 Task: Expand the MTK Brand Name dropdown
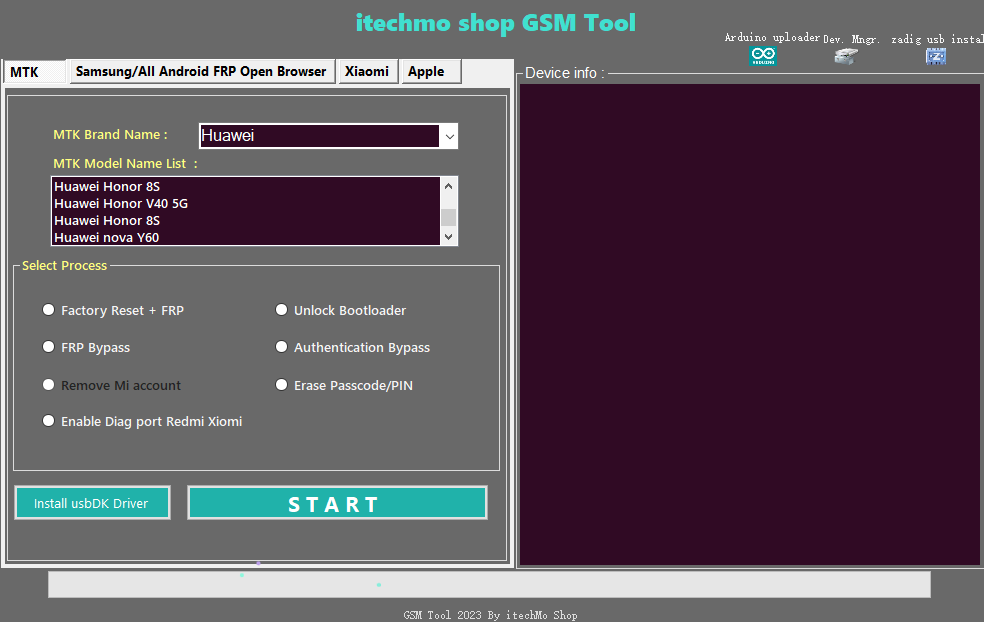pyautogui.click(x=449, y=136)
